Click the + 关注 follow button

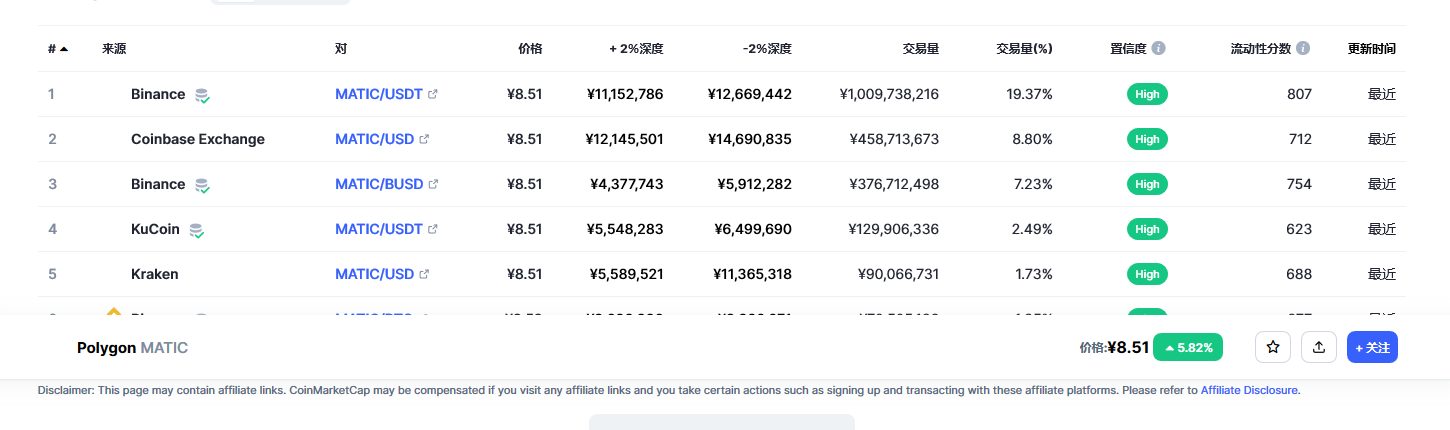1372,347
